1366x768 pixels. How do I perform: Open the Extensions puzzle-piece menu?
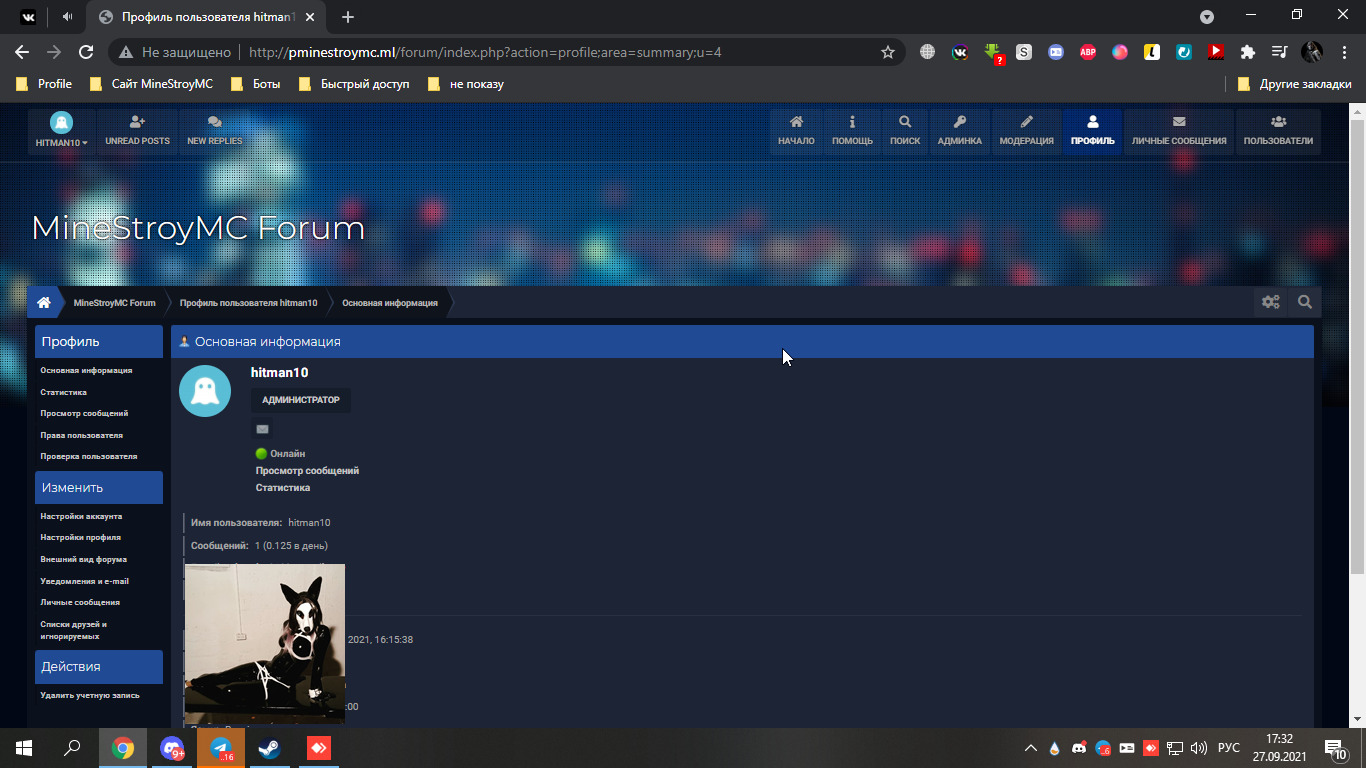1248,52
